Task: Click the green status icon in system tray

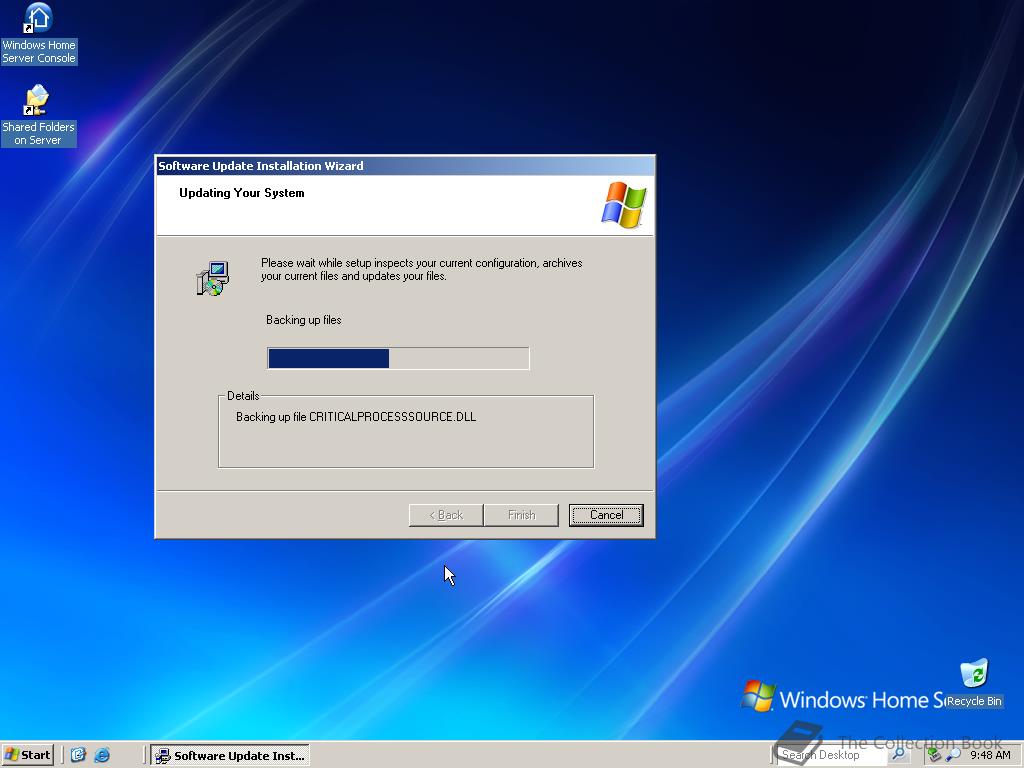Action: coord(934,755)
